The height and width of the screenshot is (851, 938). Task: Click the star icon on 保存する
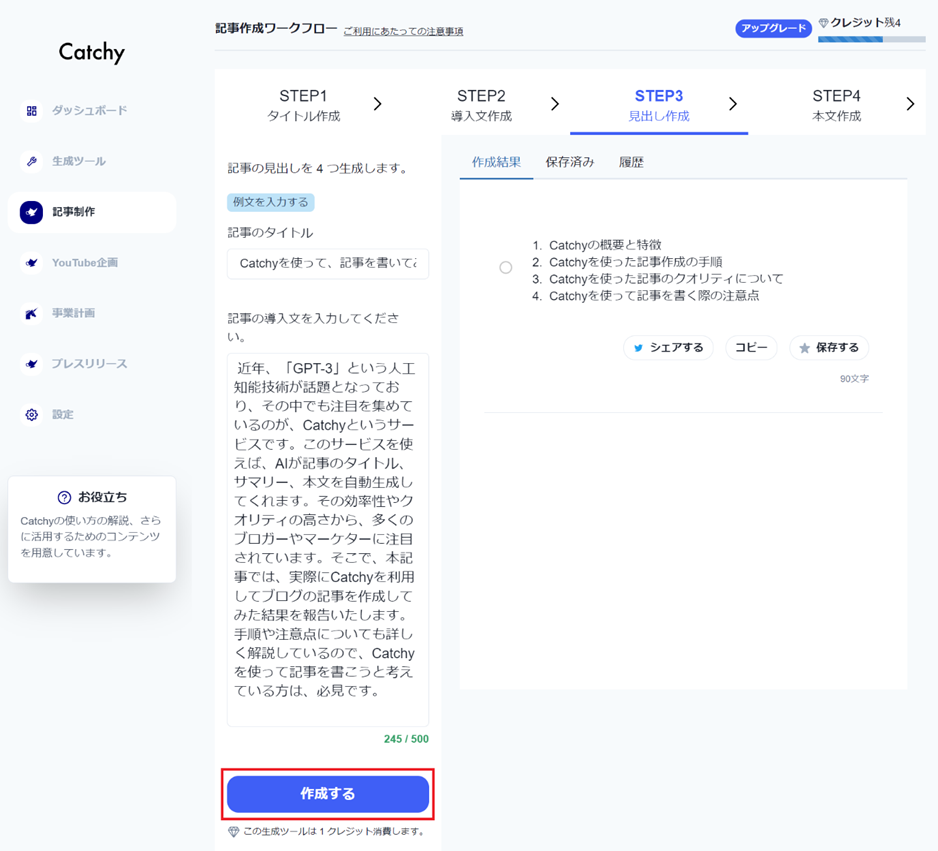[x=805, y=348]
